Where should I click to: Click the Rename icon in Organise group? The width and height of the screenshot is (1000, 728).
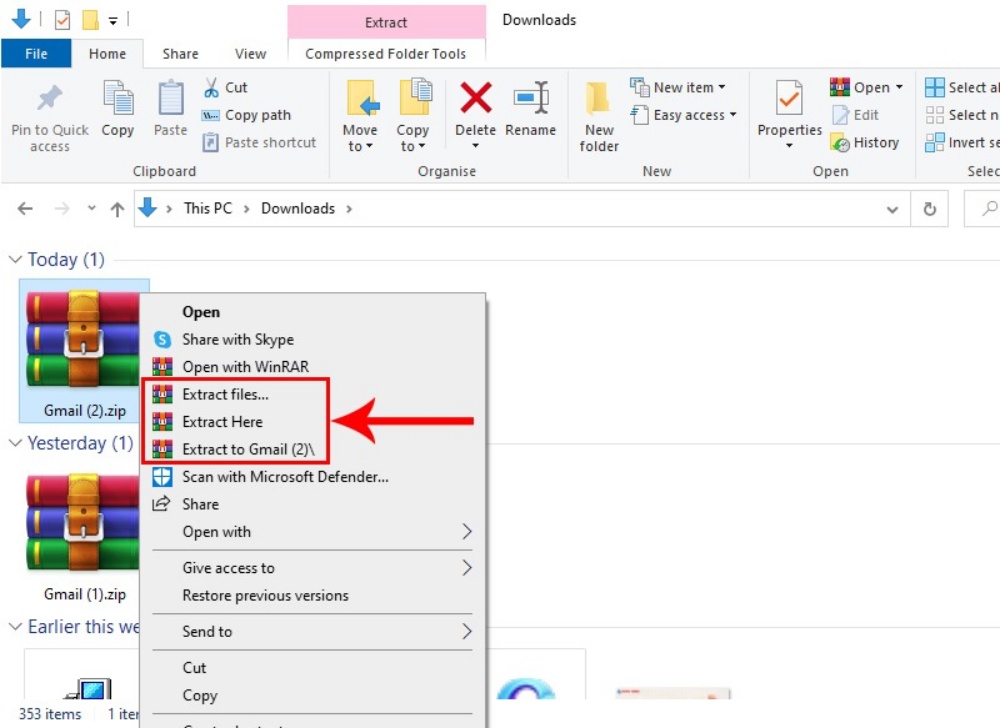coord(530,99)
